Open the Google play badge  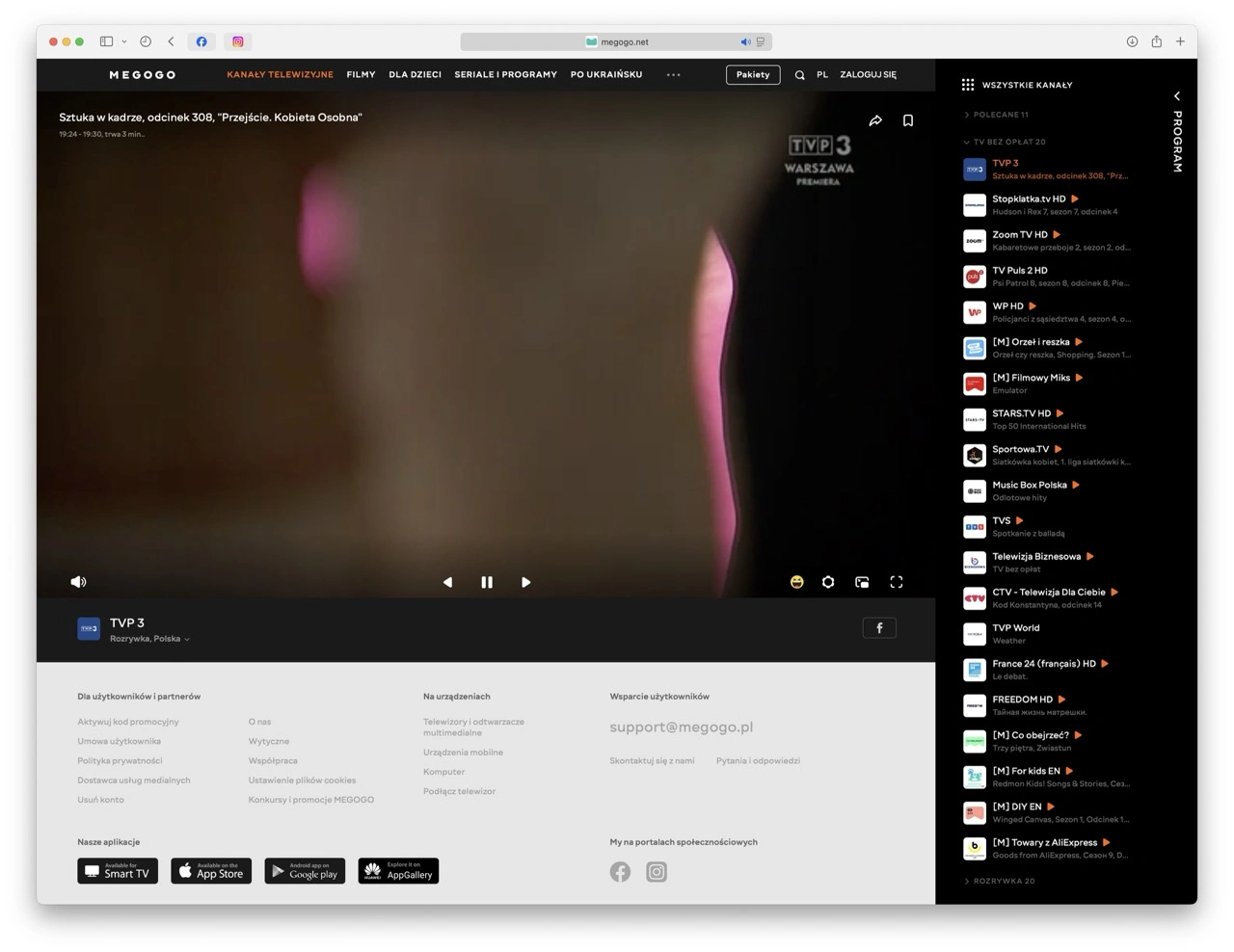[305, 871]
